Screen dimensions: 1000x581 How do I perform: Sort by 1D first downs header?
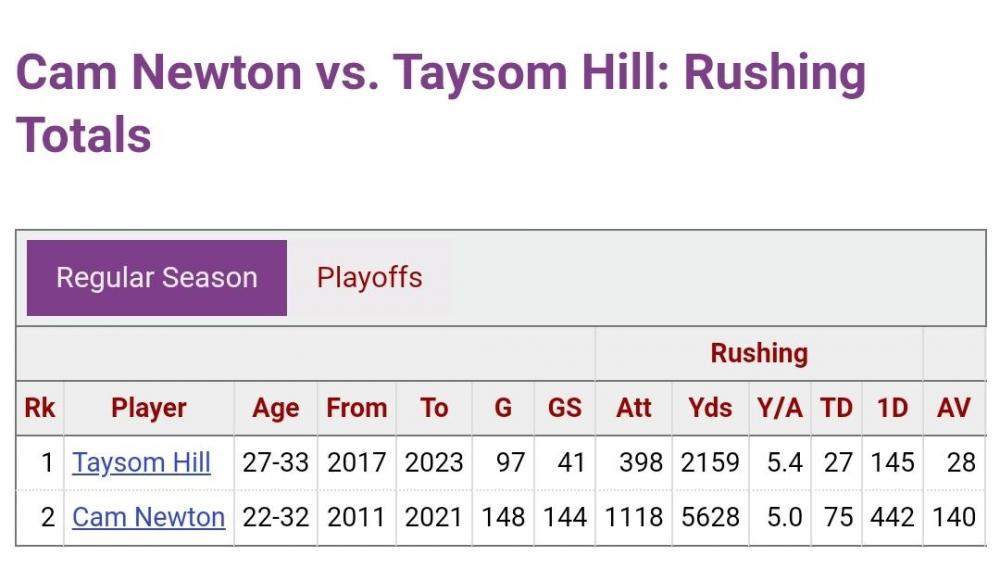[x=892, y=408]
